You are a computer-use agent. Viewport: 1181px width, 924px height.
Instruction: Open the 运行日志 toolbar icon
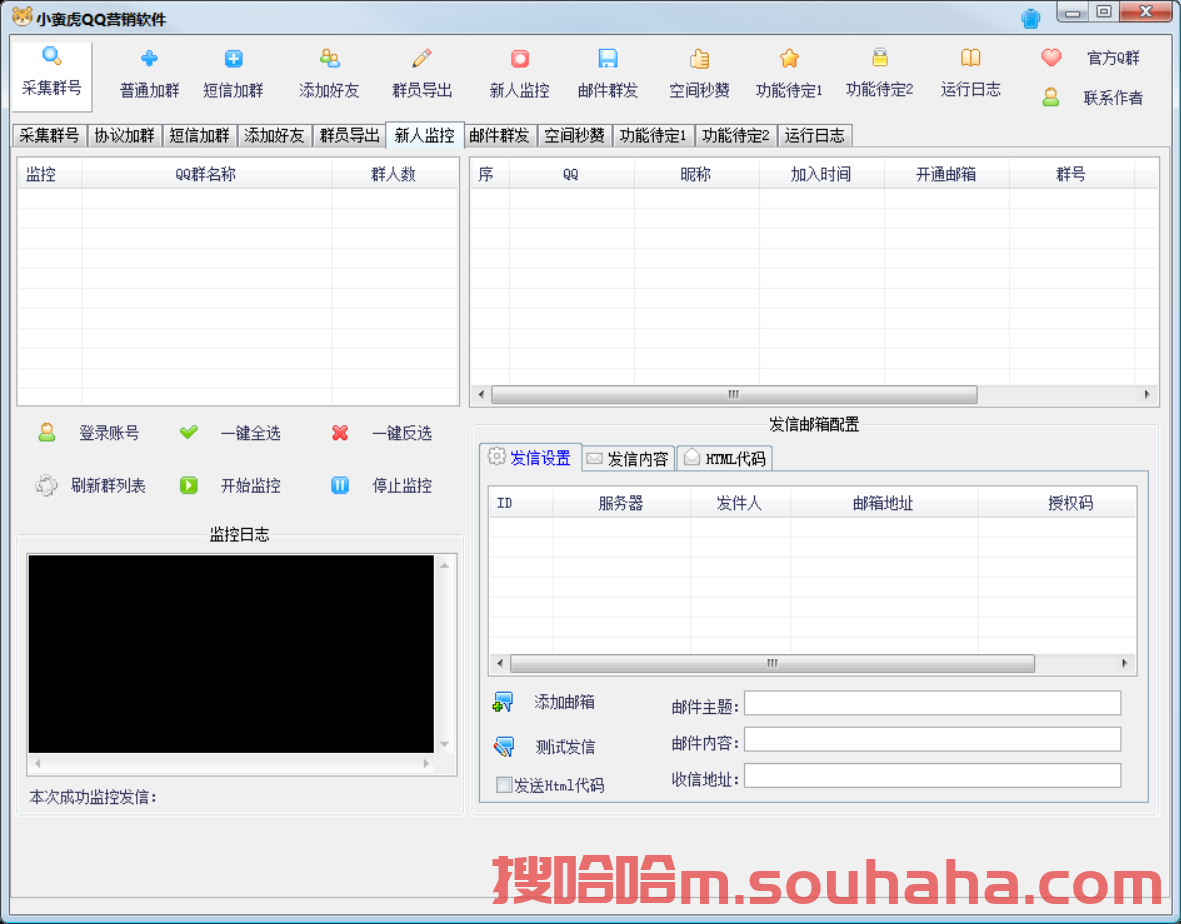point(969,73)
